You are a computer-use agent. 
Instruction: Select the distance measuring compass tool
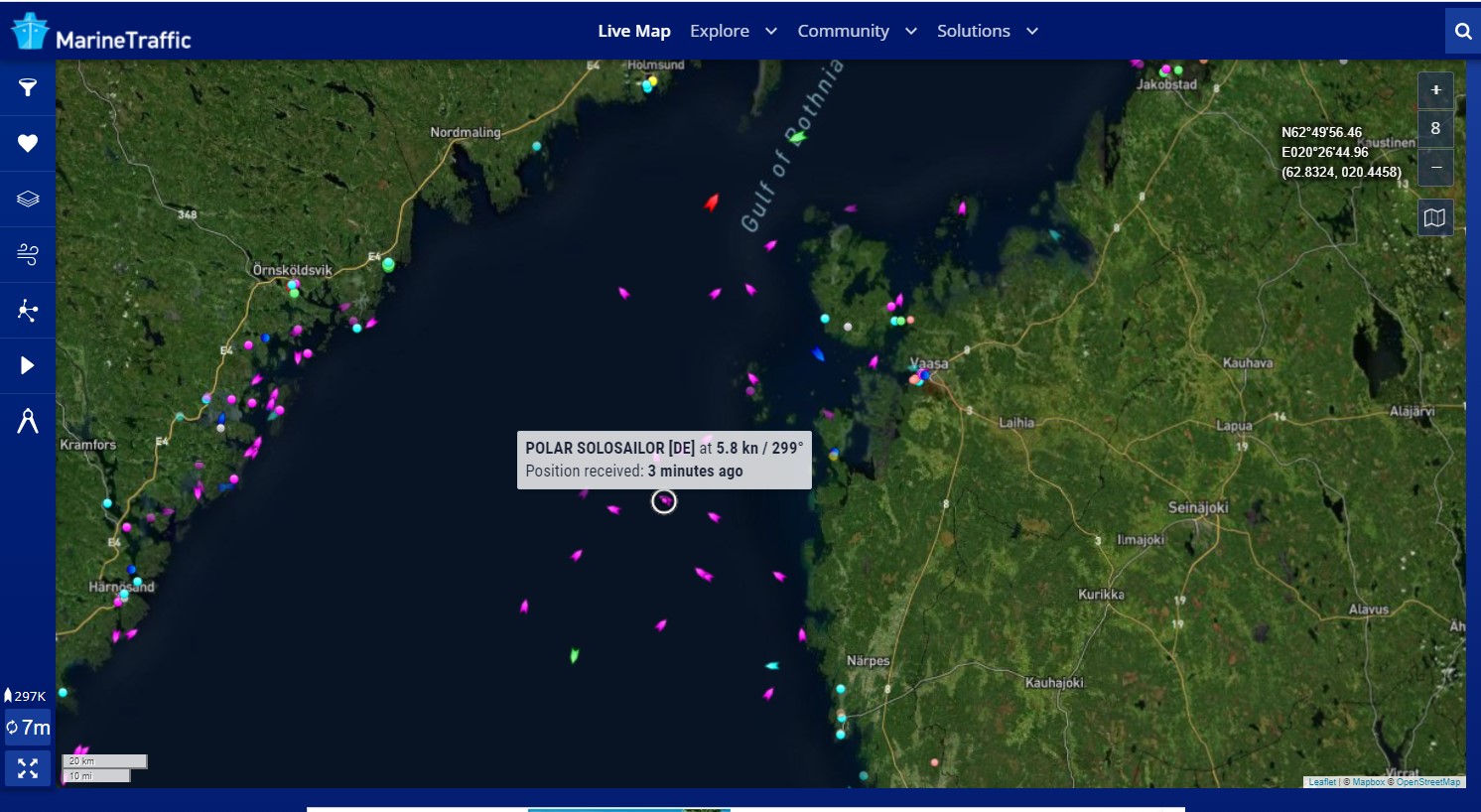pos(28,421)
